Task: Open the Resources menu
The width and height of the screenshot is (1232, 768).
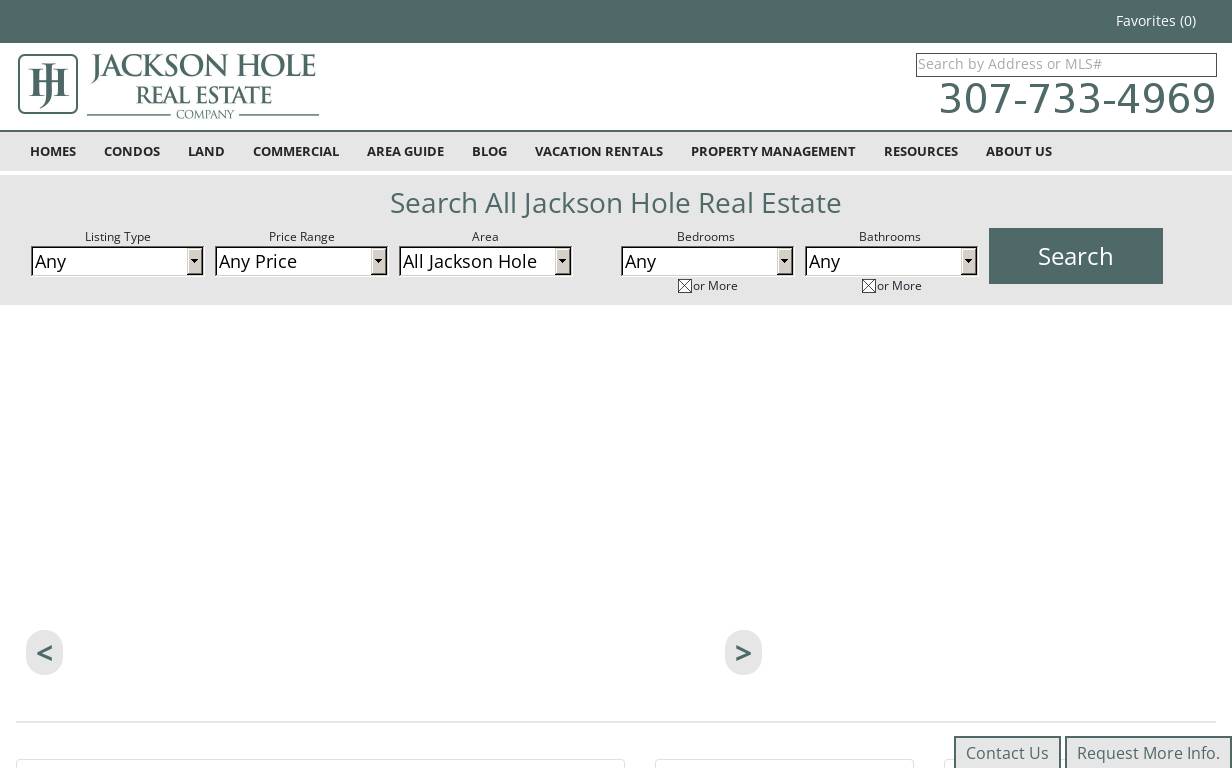Action: click(921, 151)
